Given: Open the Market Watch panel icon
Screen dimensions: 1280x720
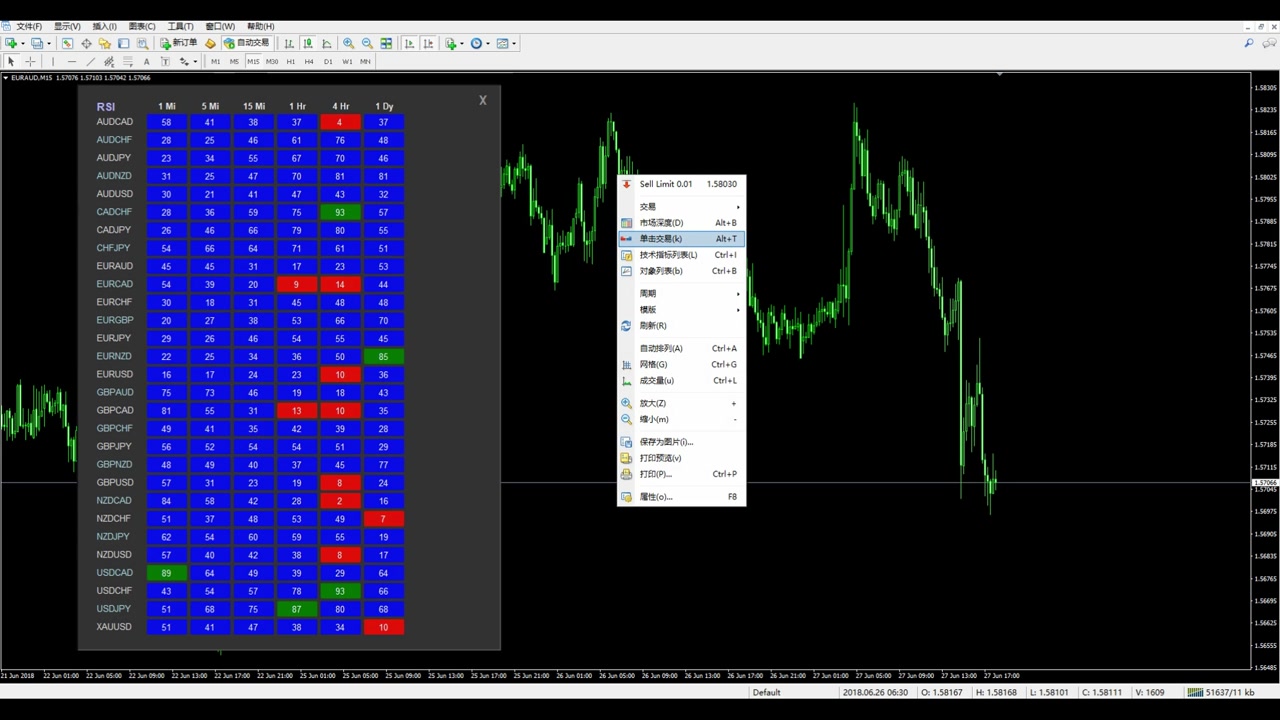Looking at the screenshot, I should 67,43.
